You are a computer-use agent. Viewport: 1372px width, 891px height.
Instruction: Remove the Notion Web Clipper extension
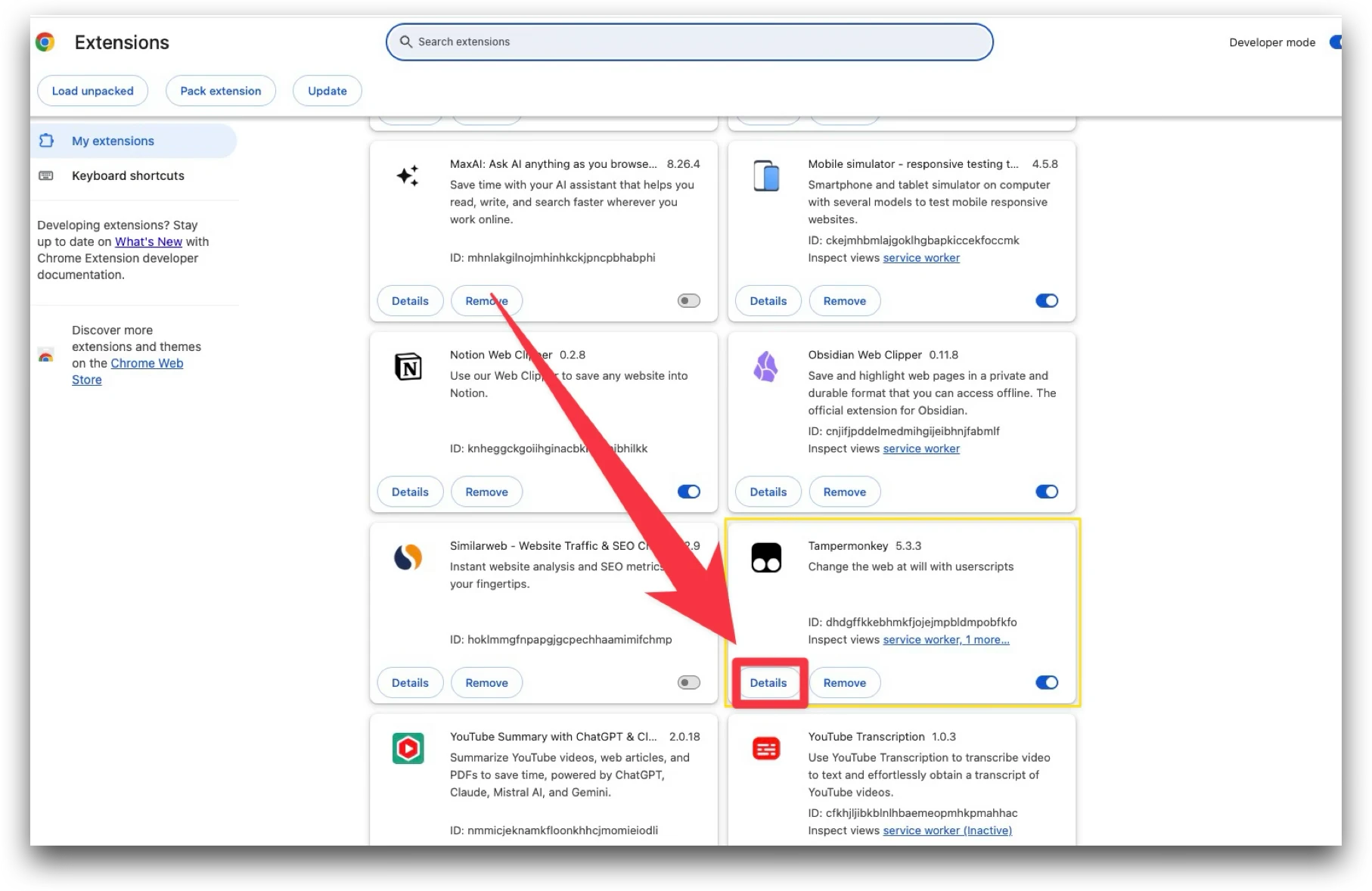coord(486,492)
